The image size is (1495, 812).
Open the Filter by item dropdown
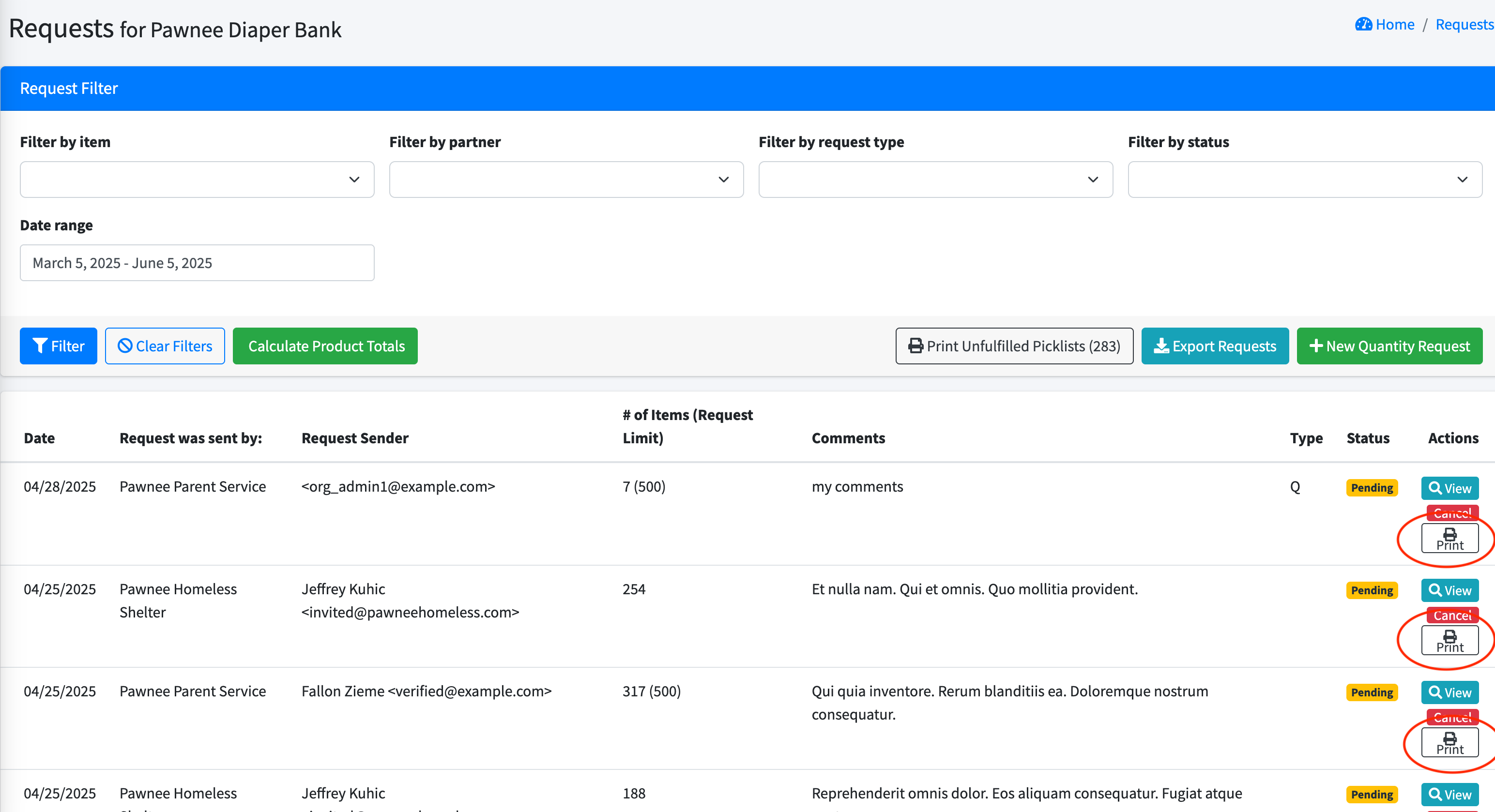(198, 179)
